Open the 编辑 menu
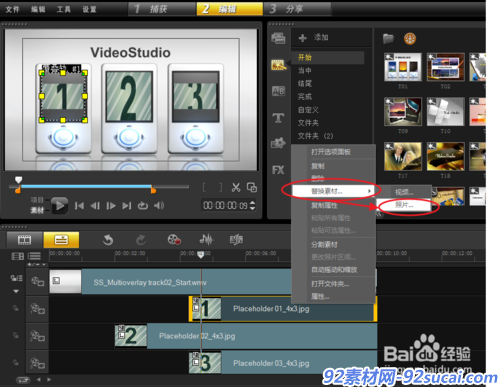Screen dimensions: 500x387 point(38,9)
